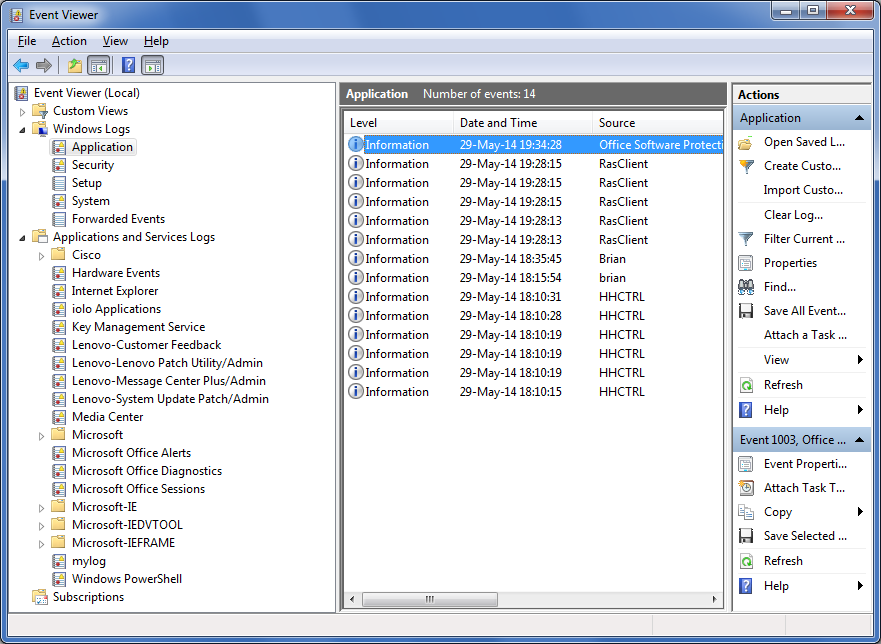This screenshot has width=881, height=644.
Task: Click the Attach Task To This Event icon
Action: coord(745,487)
